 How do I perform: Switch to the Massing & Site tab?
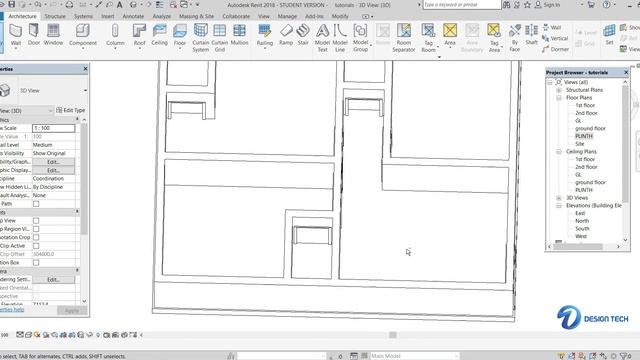(196, 16)
